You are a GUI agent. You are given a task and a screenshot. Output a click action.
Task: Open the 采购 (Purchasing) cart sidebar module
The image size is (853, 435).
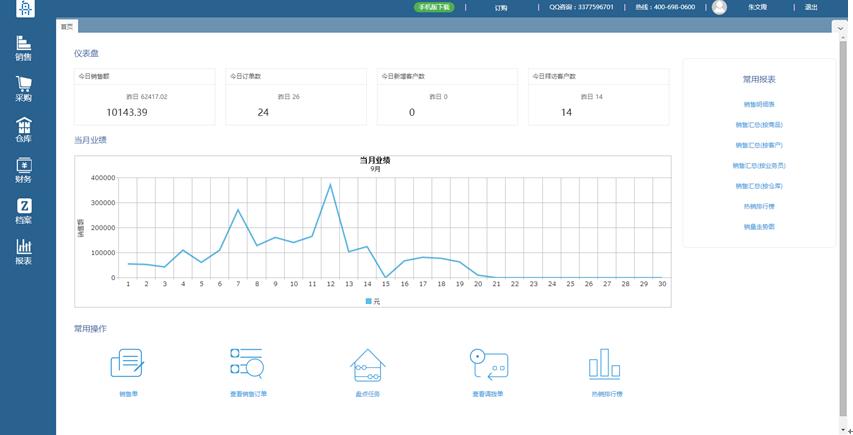[x=23, y=89]
